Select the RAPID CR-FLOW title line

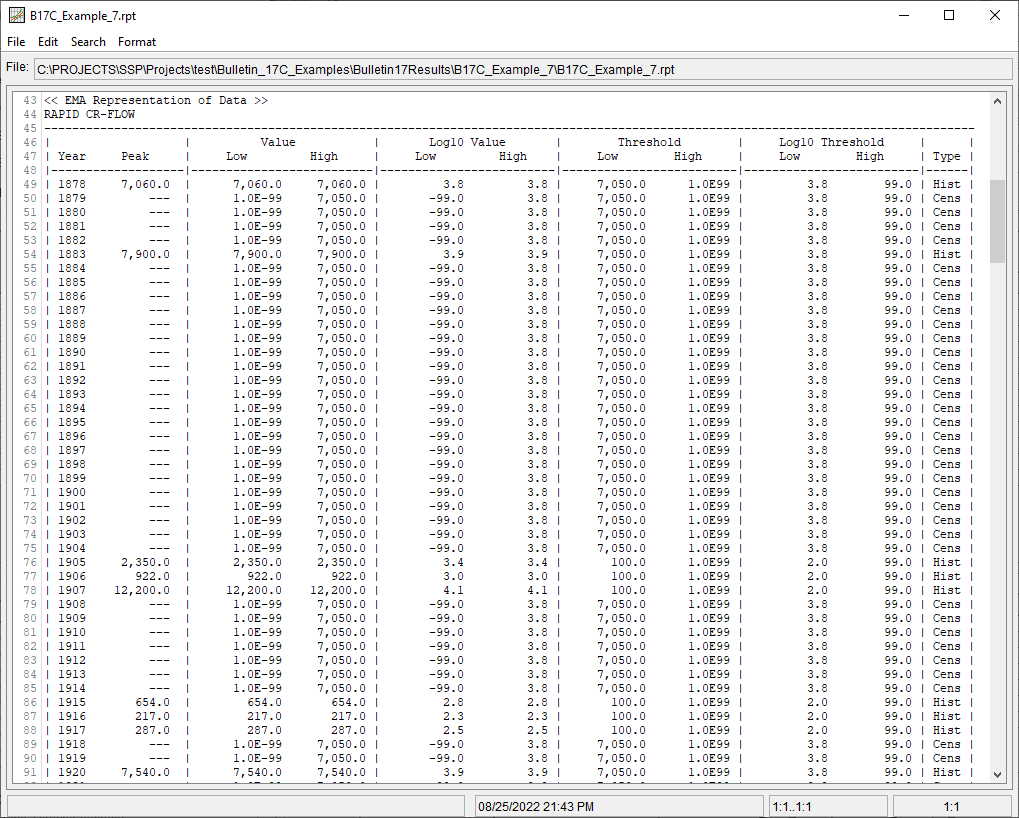click(90, 114)
